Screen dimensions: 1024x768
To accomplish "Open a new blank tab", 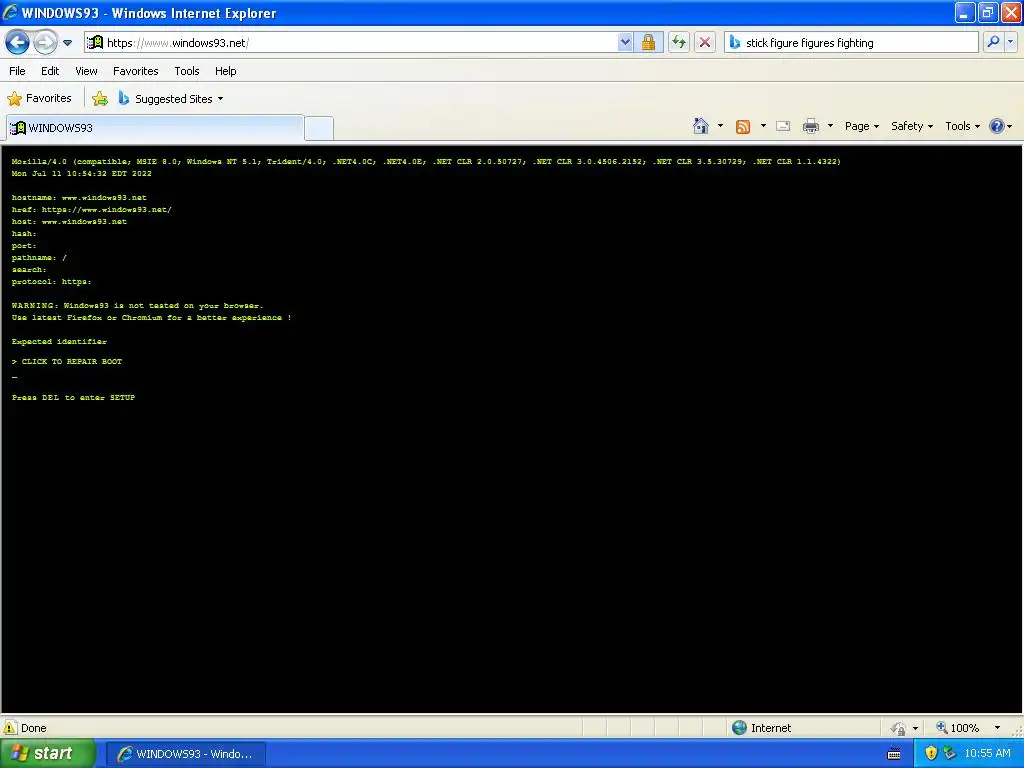I will pos(319,128).
